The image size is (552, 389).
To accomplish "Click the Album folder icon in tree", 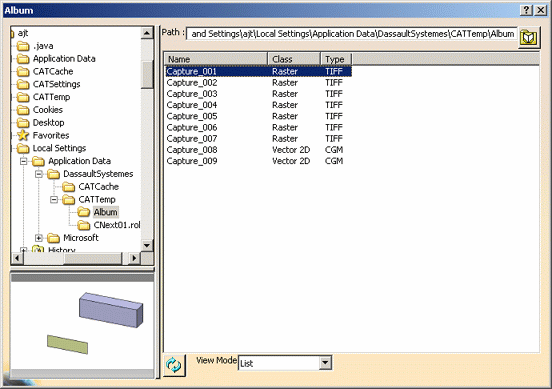I will (83, 212).
